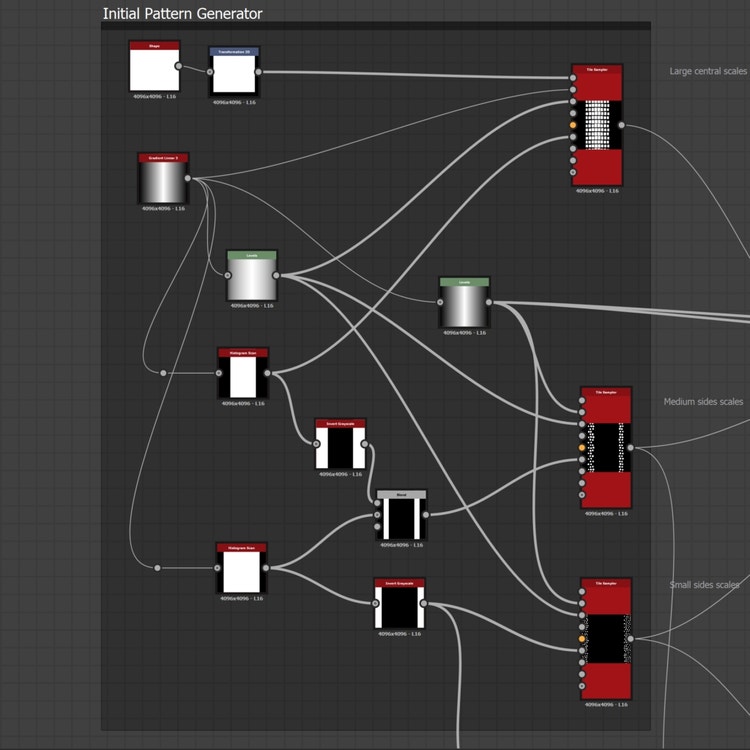This screenshot has height=750, width=750.
Task: Select the 'Medium sides scales' comment
Action: (x=703, y=402)
